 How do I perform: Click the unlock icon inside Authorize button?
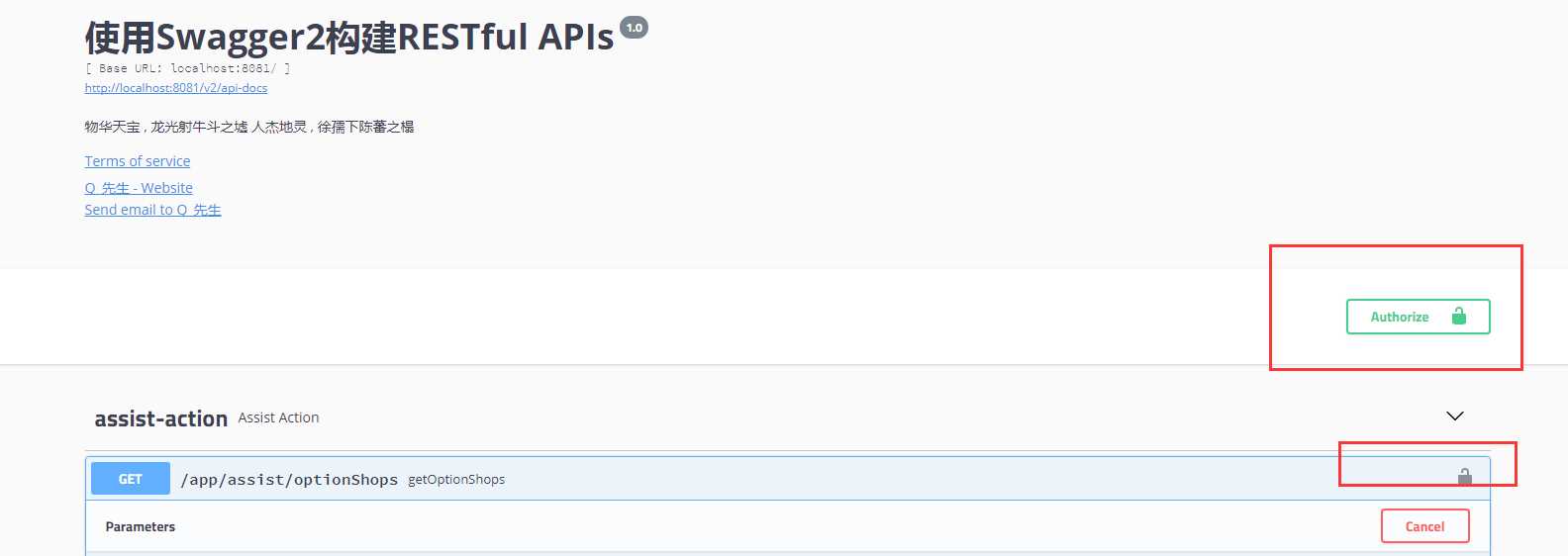[1458, 317]
